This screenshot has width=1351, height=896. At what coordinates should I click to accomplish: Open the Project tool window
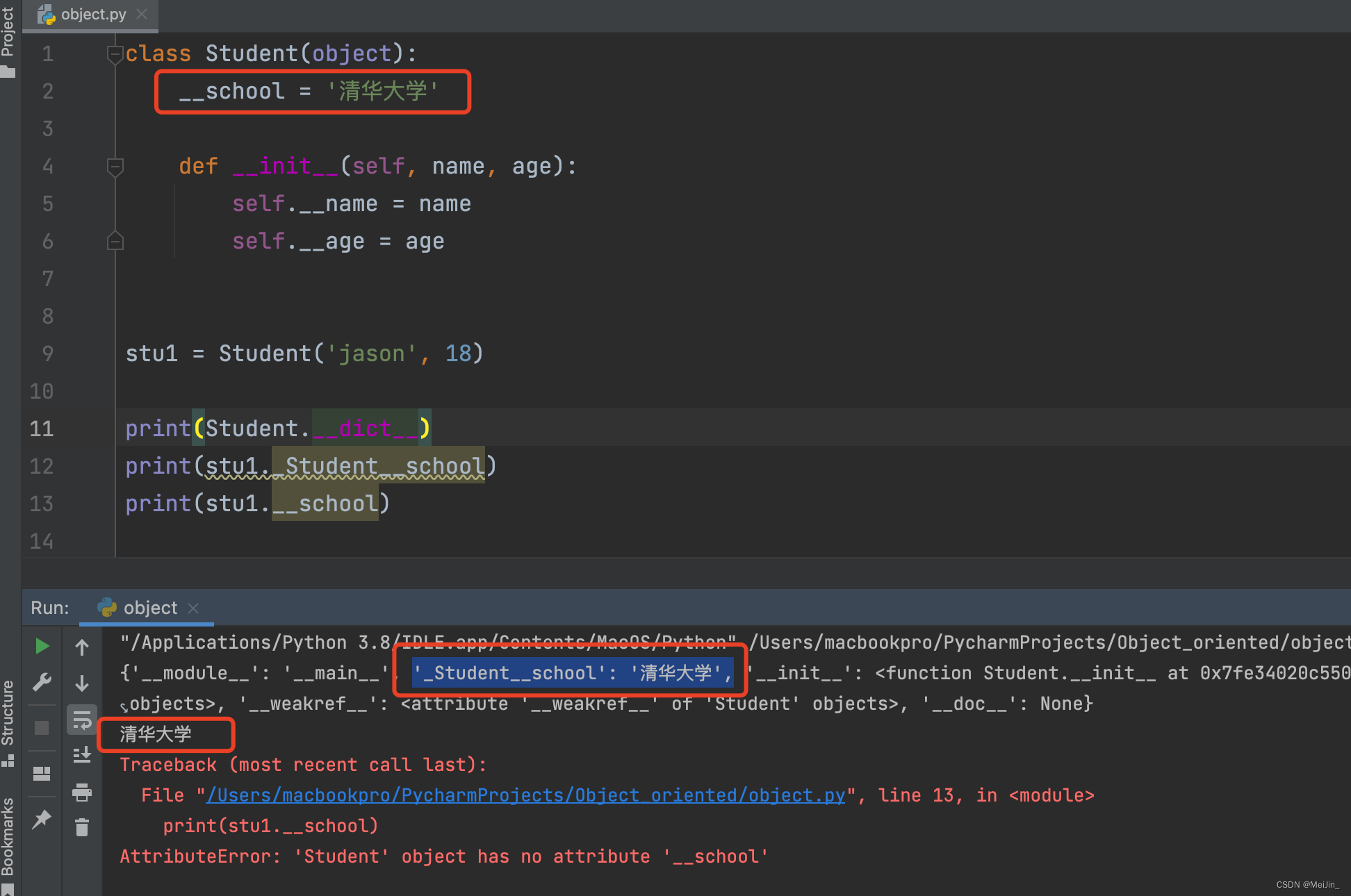[x=8, y=40]
